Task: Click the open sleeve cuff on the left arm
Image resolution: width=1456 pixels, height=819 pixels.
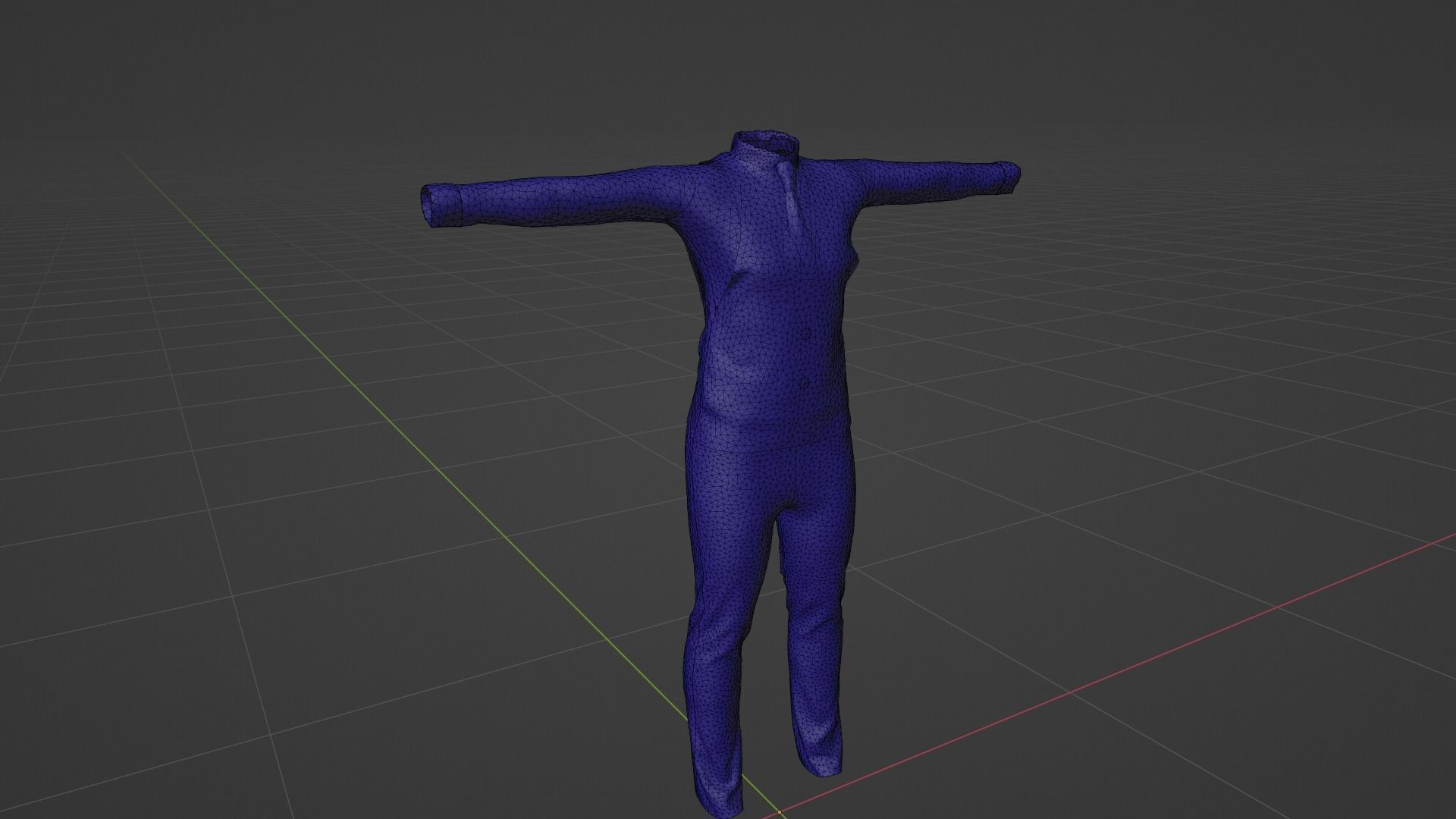Action: 440,206
